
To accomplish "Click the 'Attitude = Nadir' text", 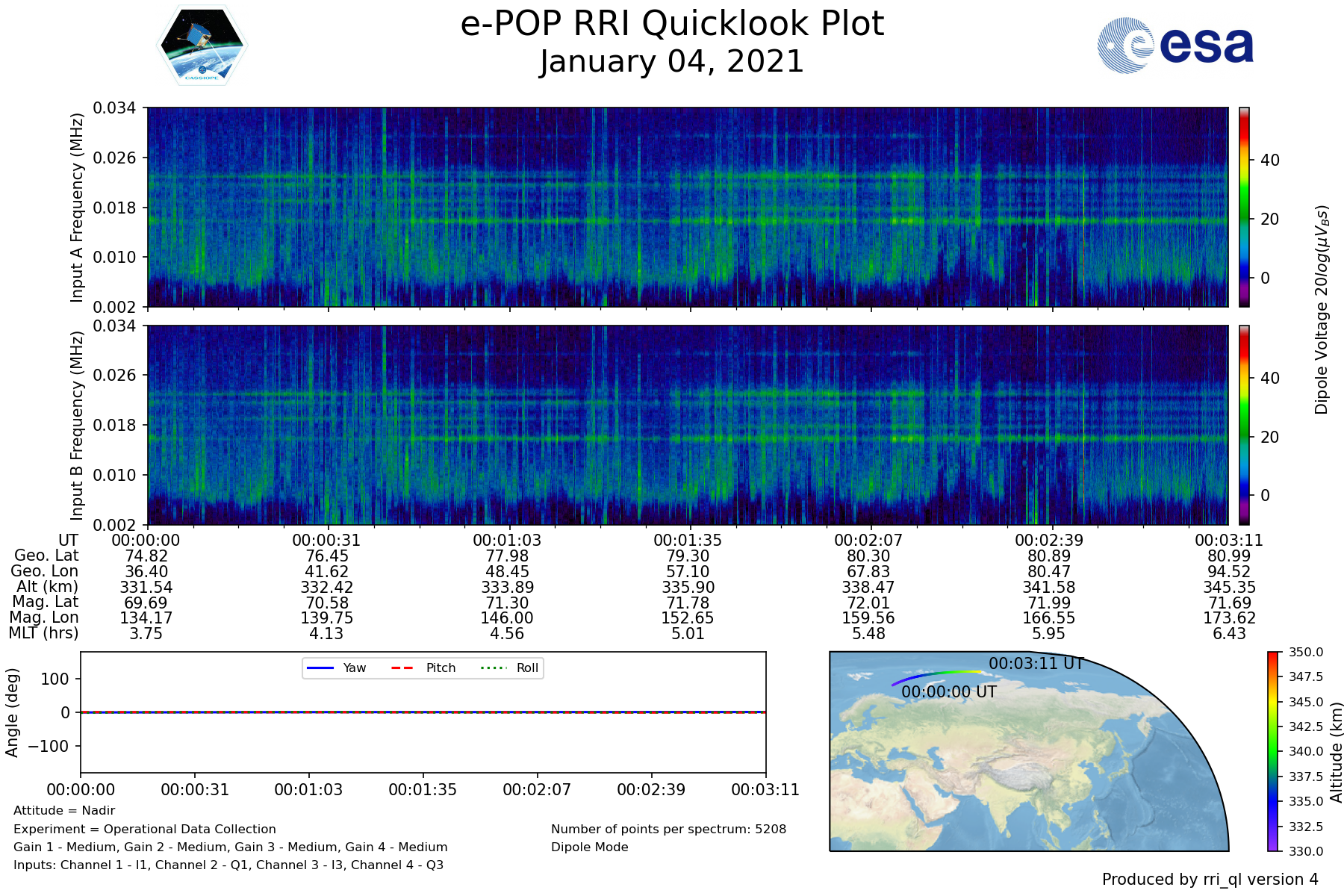I will [64, 811].
